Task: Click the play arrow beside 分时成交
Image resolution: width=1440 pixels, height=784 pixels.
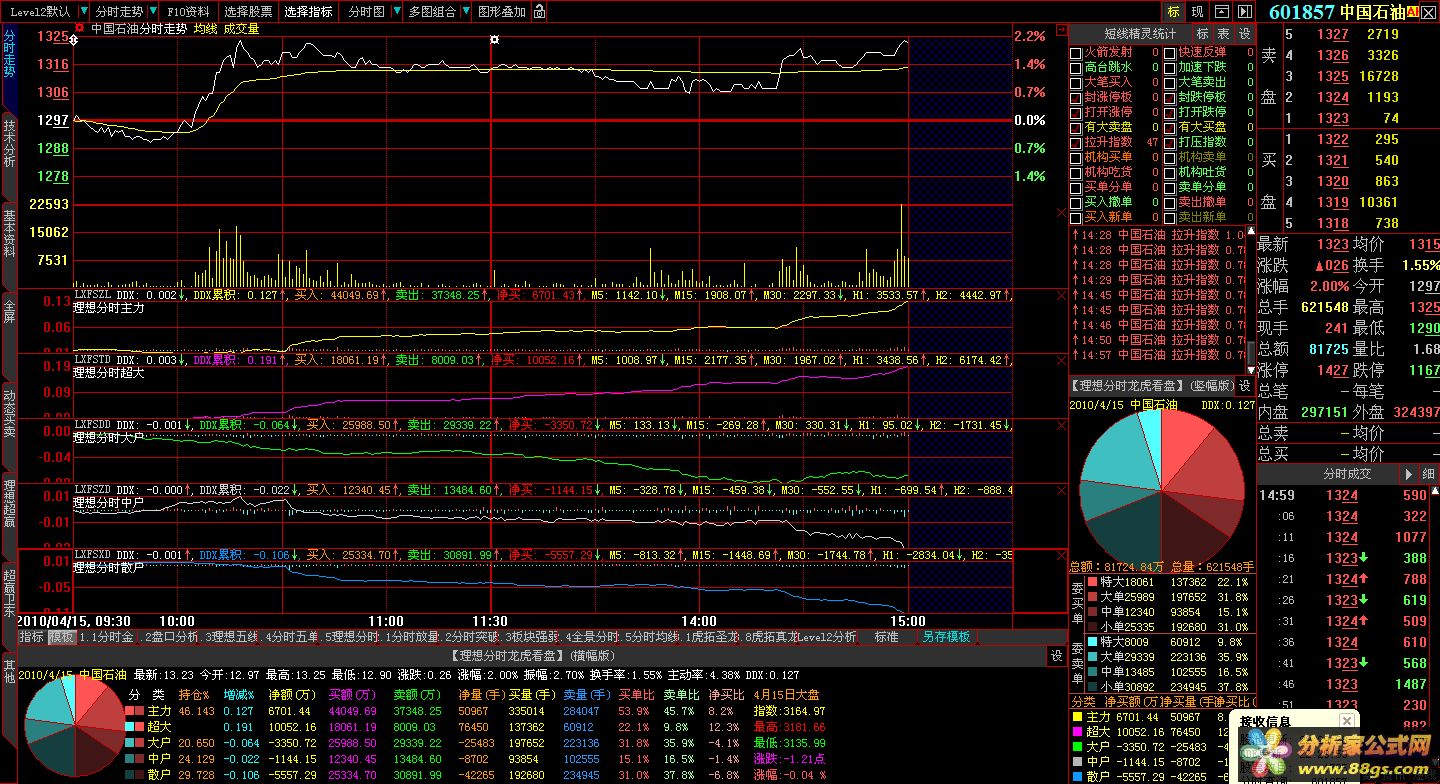Action: click(x=1409, y=474)
